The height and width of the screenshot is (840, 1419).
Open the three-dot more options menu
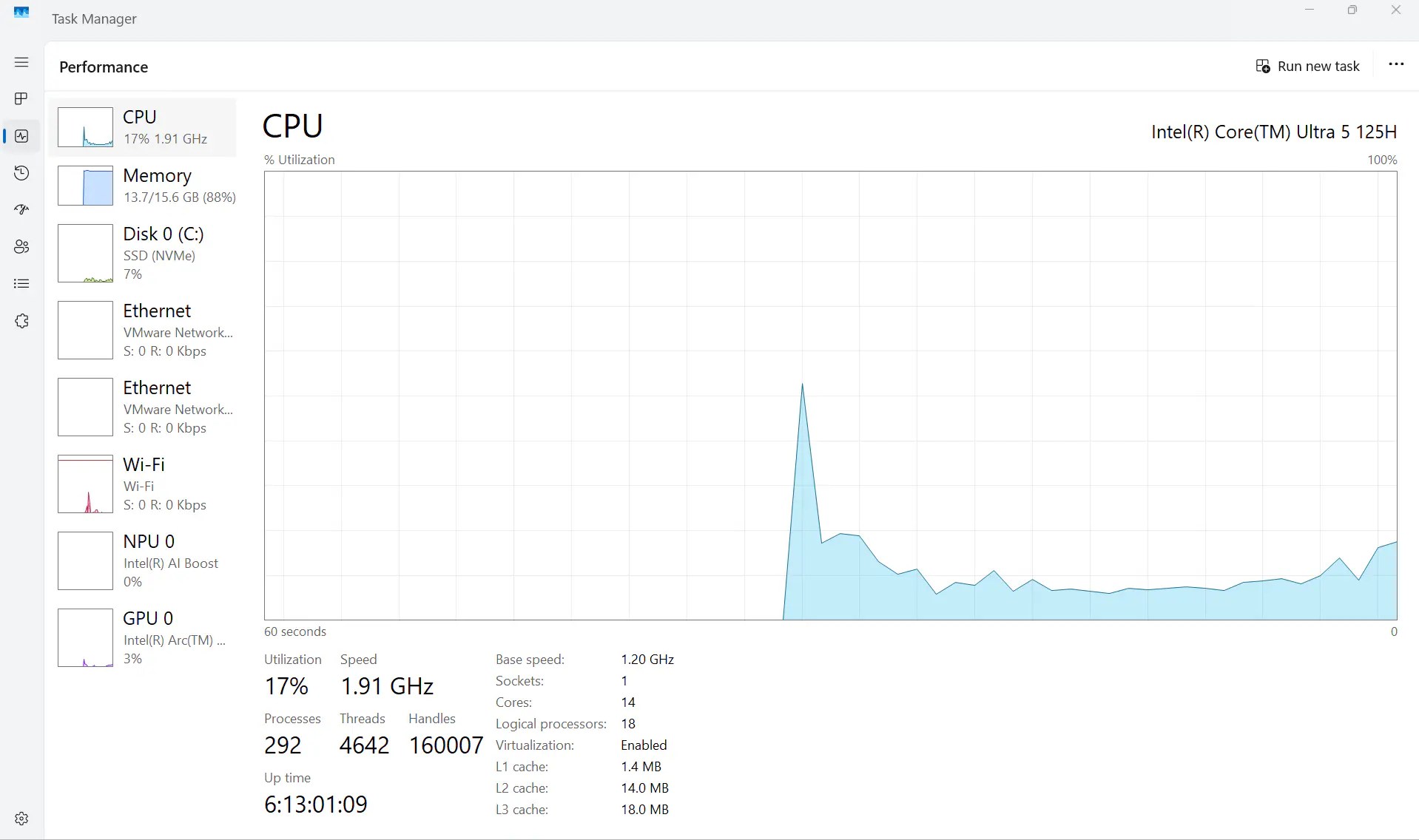click(x=1396, y=65)
